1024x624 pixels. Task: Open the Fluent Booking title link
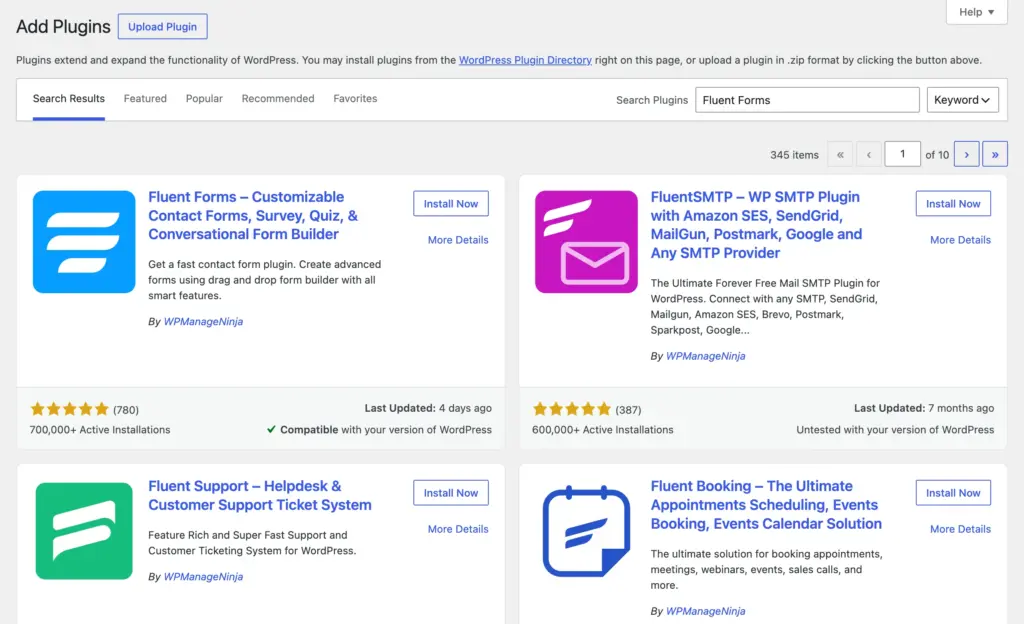pos(766,505)
